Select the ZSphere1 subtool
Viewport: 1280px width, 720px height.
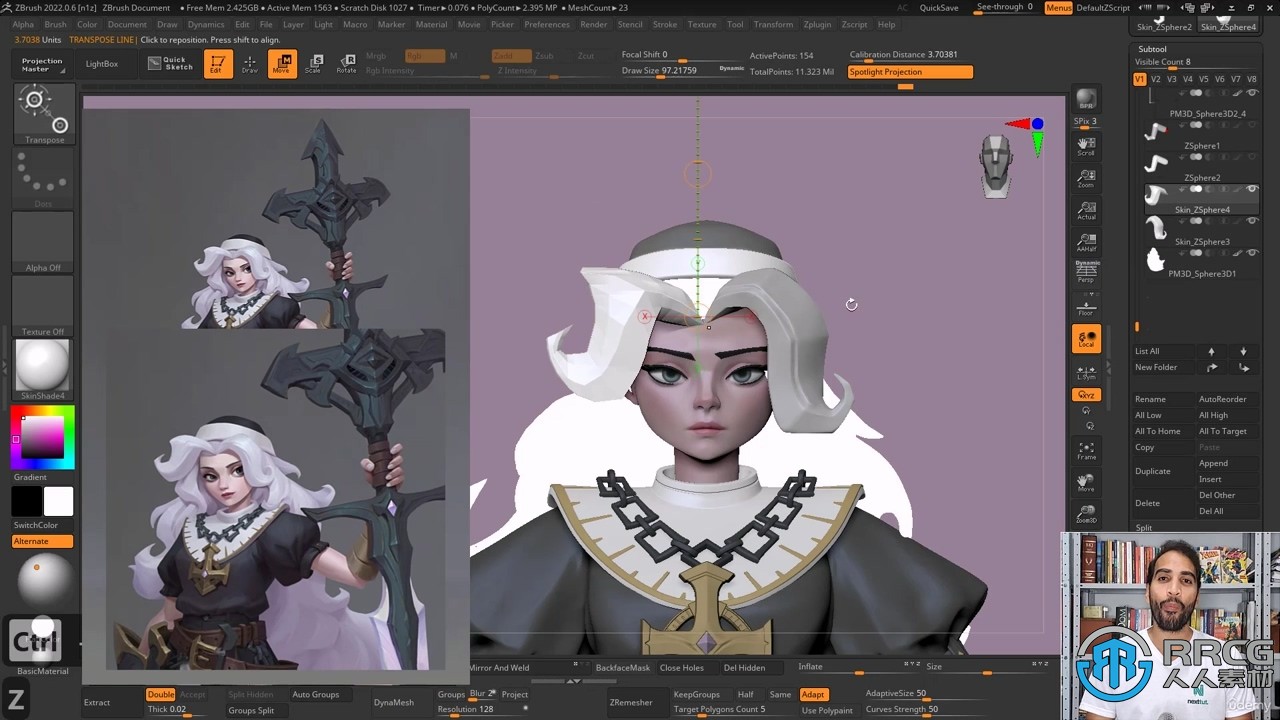click(x=1202, y=135)
